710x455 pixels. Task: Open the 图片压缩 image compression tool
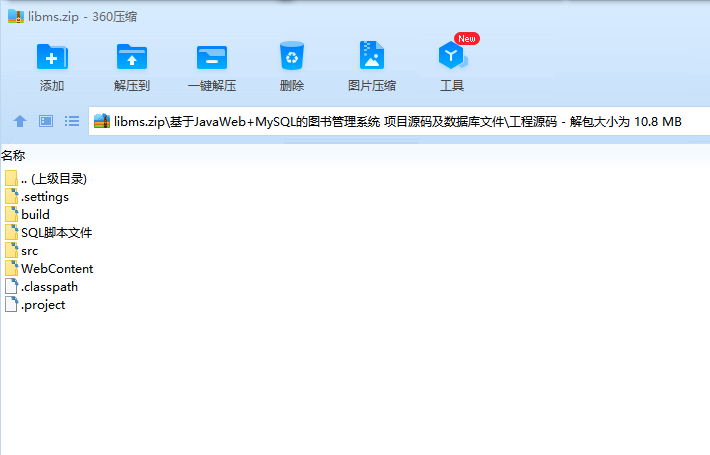tap(372, 55)
